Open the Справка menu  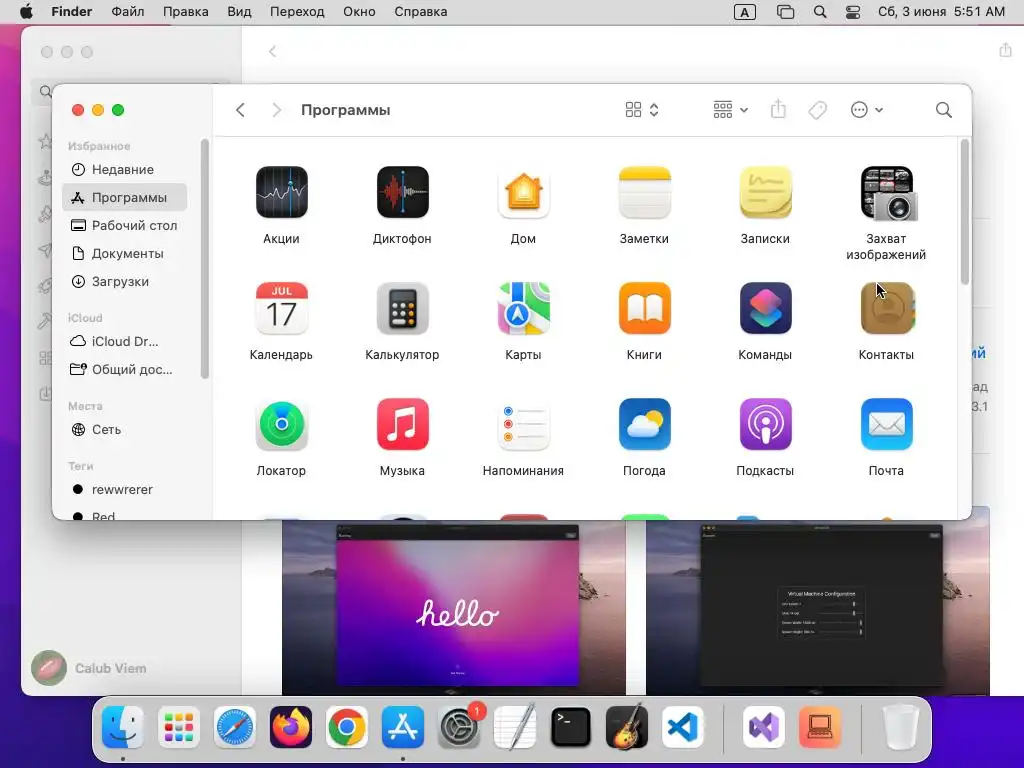point(421,12)
